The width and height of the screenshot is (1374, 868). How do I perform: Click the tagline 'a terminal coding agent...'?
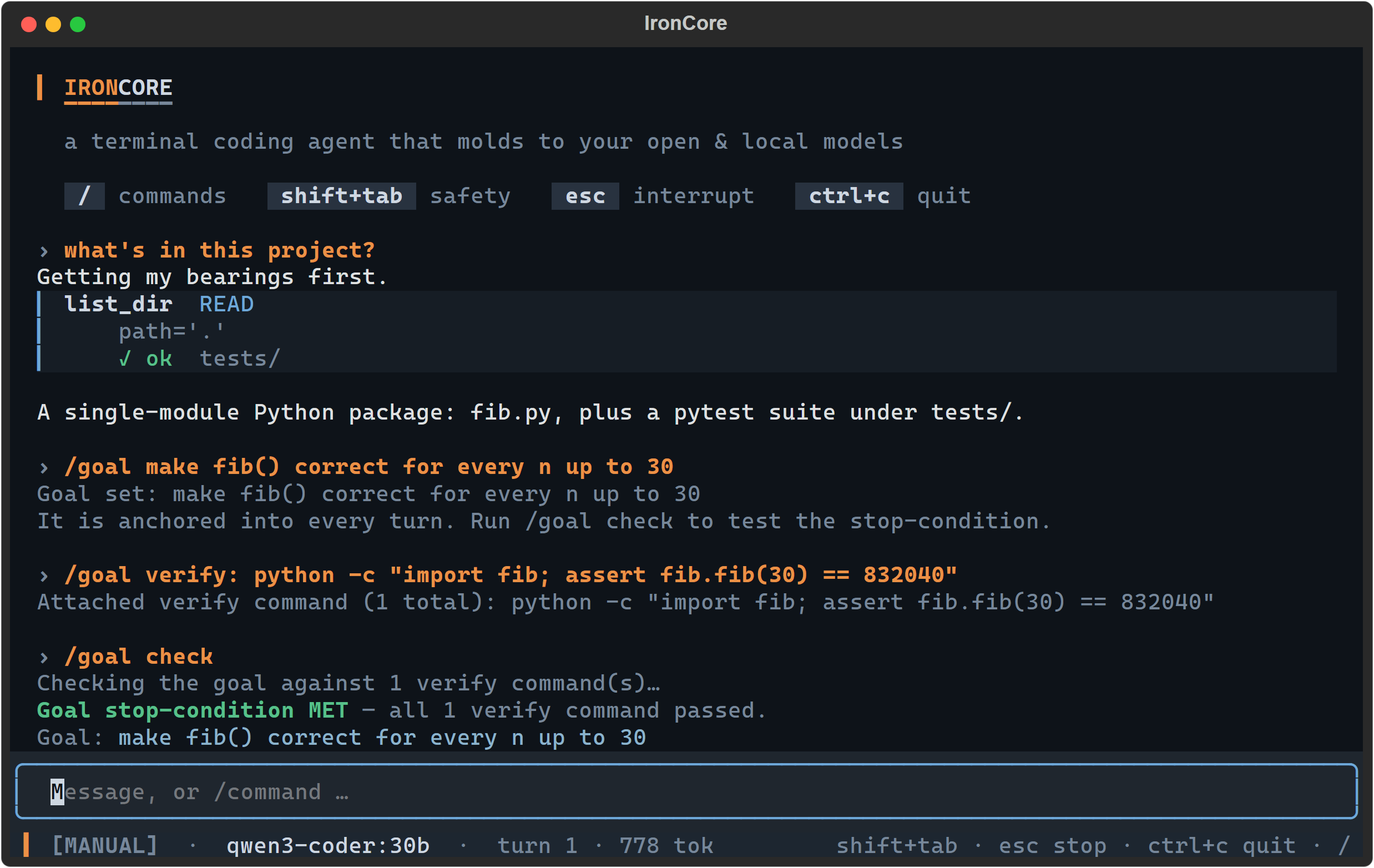click(483, 142)
